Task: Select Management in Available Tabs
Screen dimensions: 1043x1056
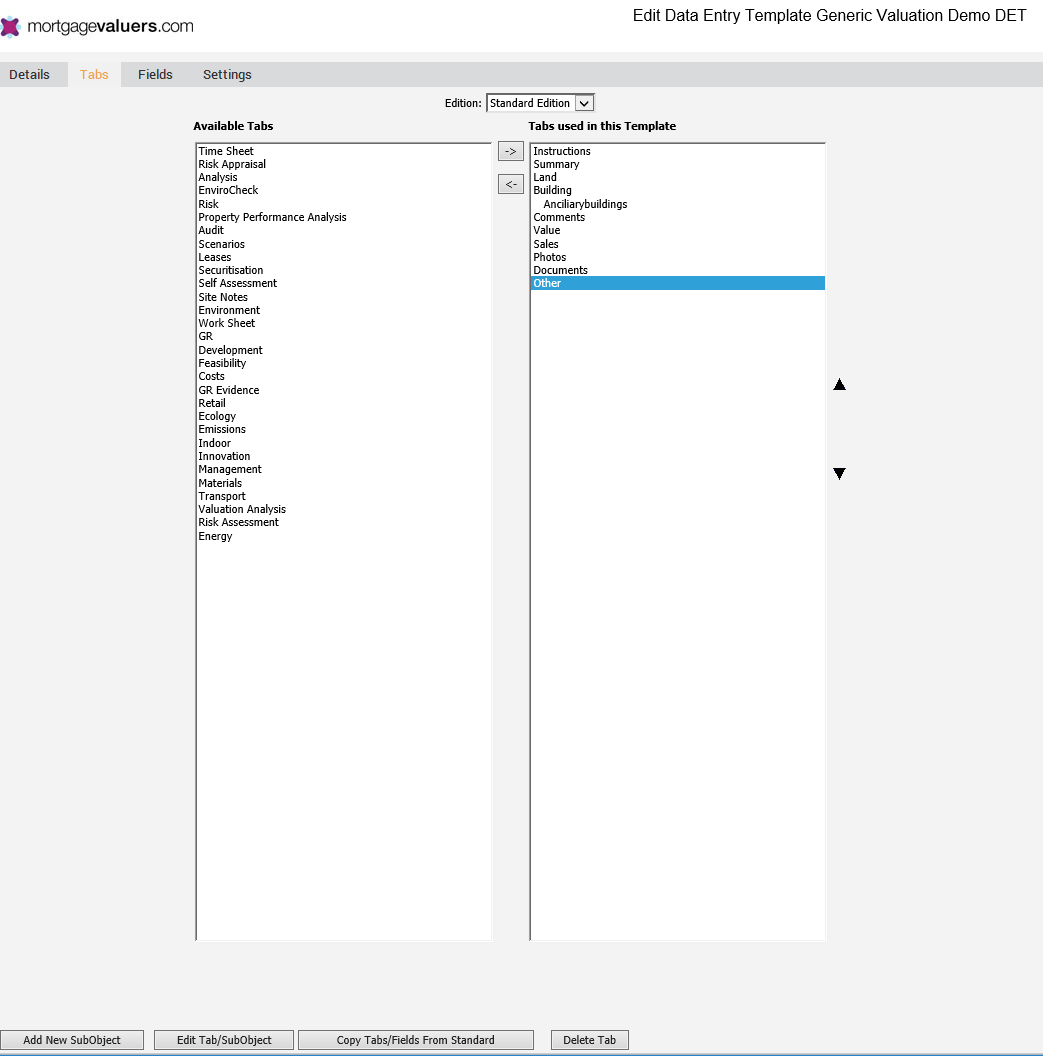Action: (343, 469)
